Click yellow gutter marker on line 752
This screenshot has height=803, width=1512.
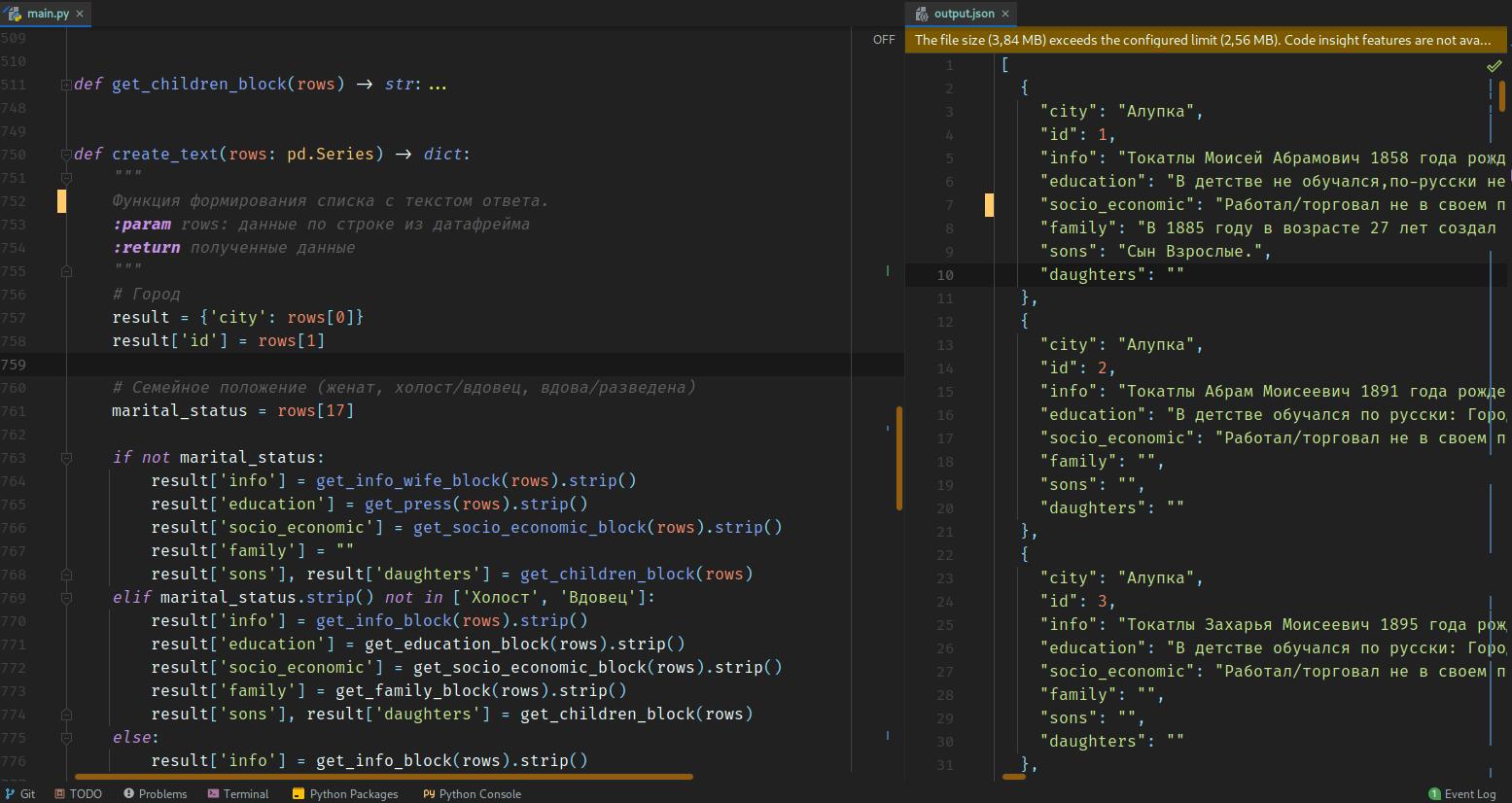61,201
